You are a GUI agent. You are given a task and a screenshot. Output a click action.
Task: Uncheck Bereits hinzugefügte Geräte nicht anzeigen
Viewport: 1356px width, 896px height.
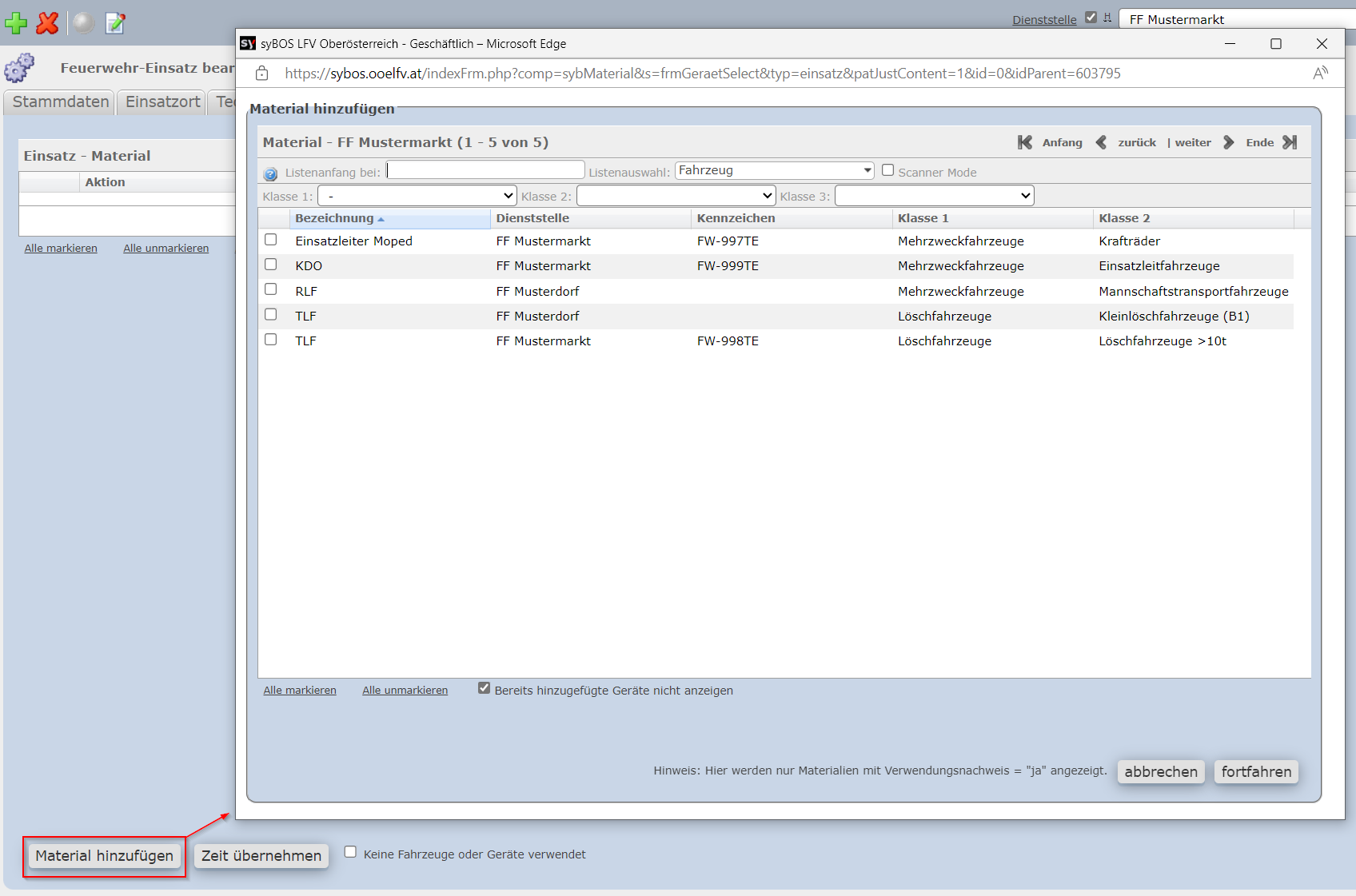coord(484,688)
